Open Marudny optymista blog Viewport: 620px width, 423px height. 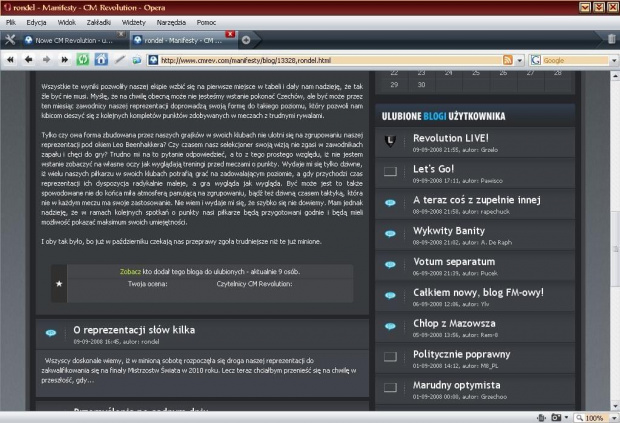point(456,385)
